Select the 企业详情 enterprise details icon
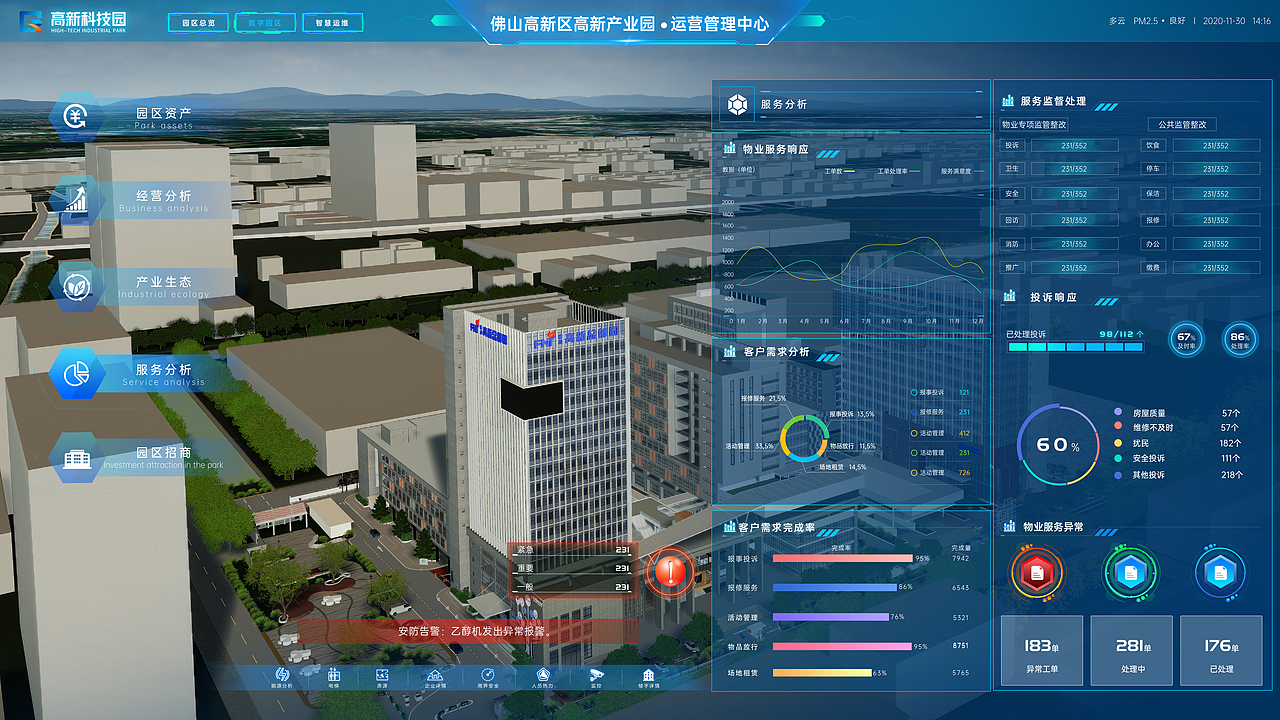The width and height of the screenshot is (1280, 720). [435, 675]
